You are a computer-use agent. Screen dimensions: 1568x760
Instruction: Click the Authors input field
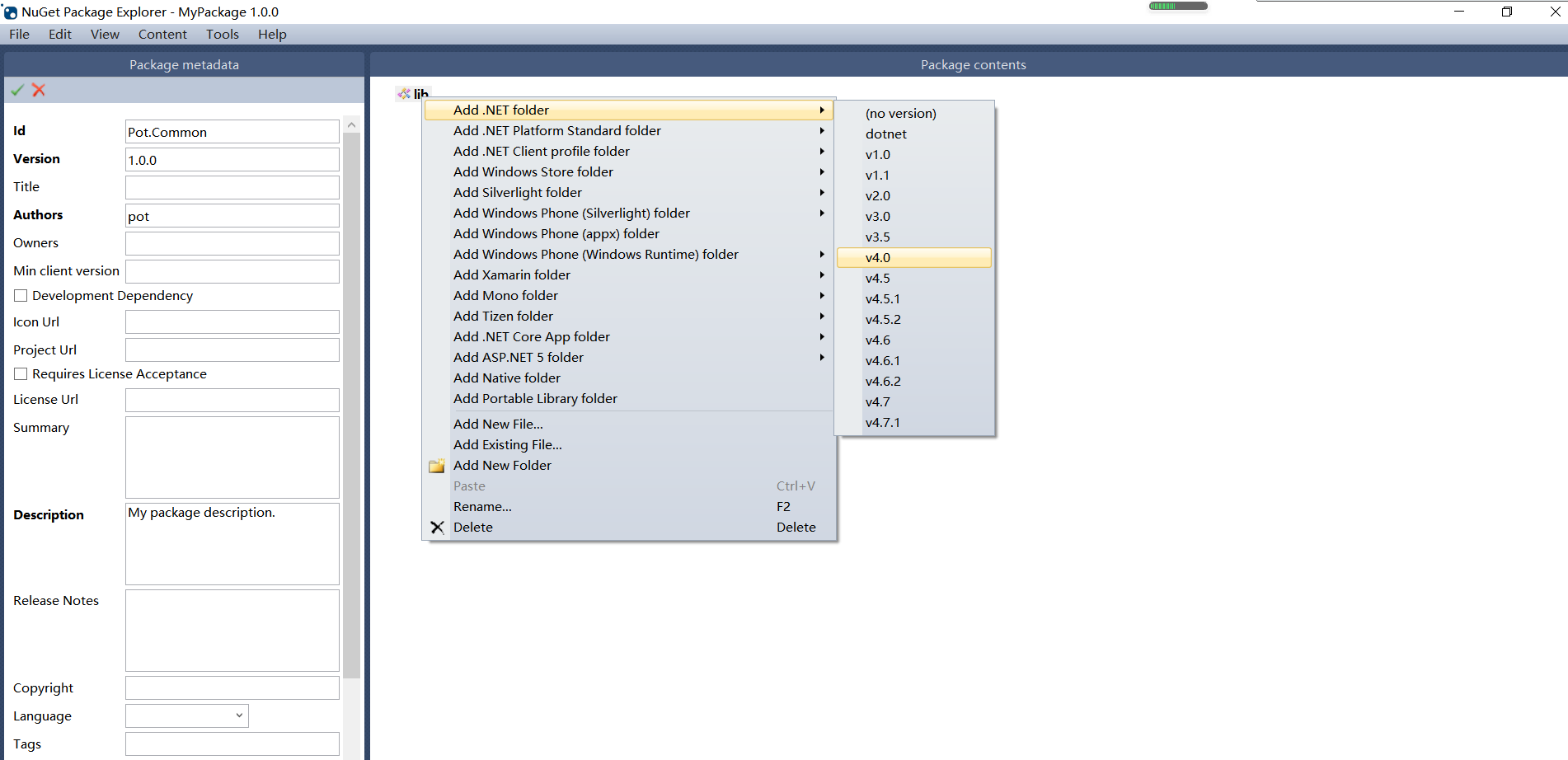click(232, 216)
